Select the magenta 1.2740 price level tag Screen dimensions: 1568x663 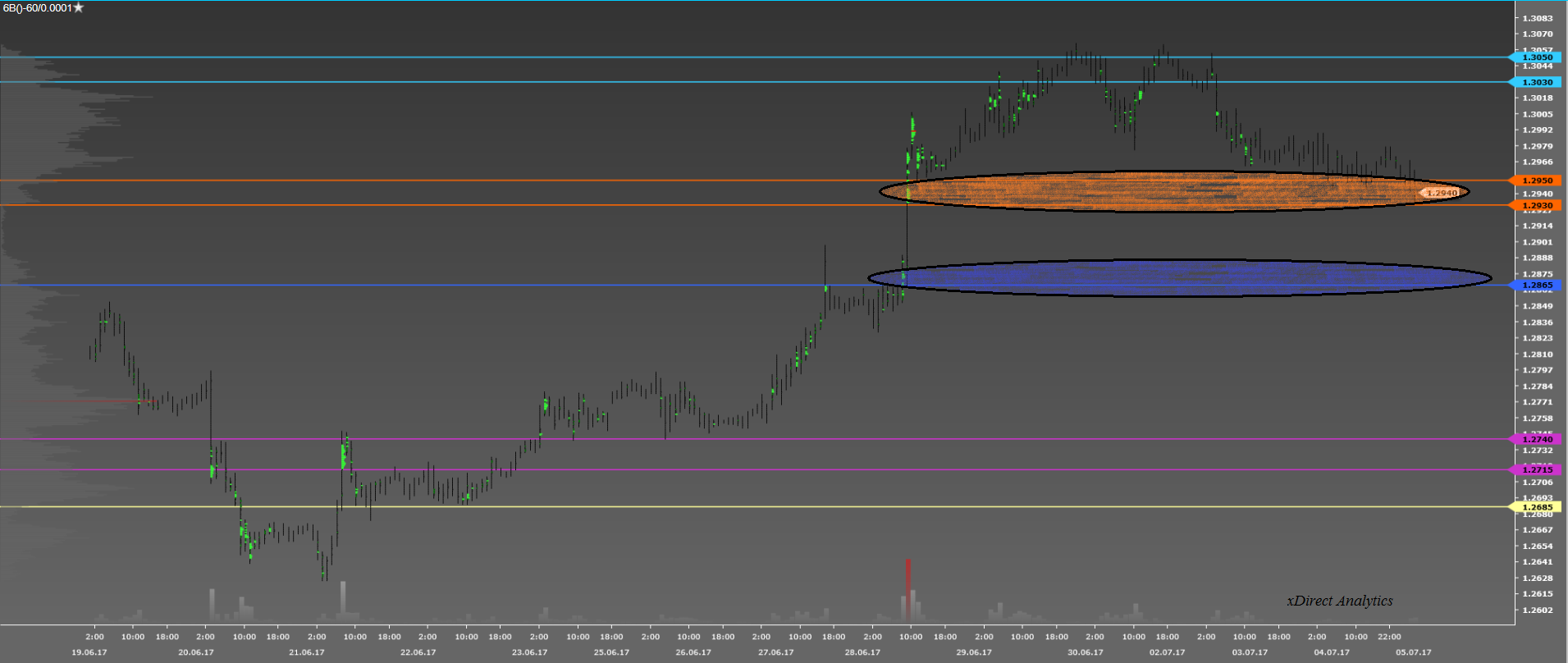coord(1536,440)
